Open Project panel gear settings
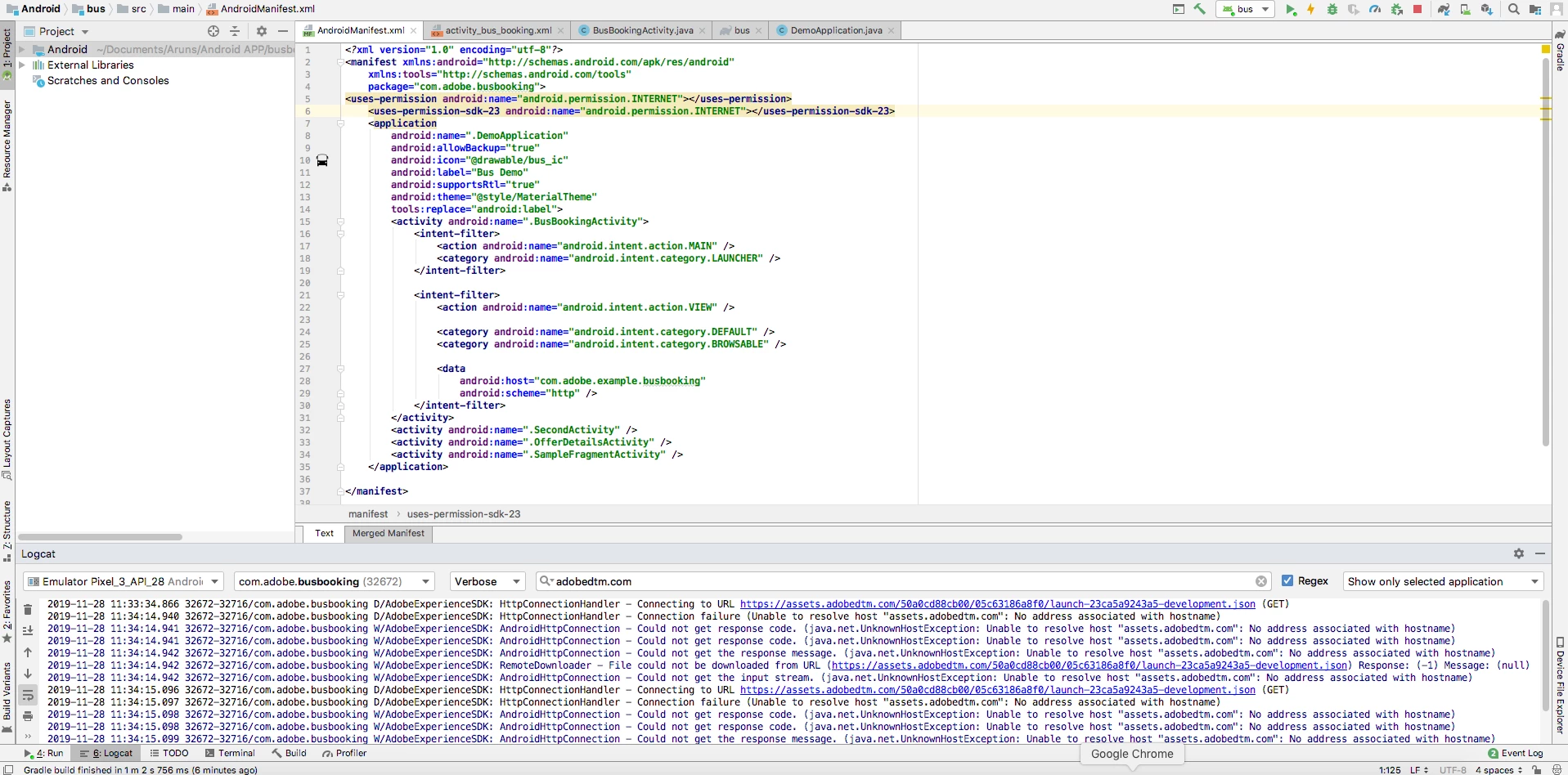This screenshot has height=775, width=1568. click(x=262, y=31)
